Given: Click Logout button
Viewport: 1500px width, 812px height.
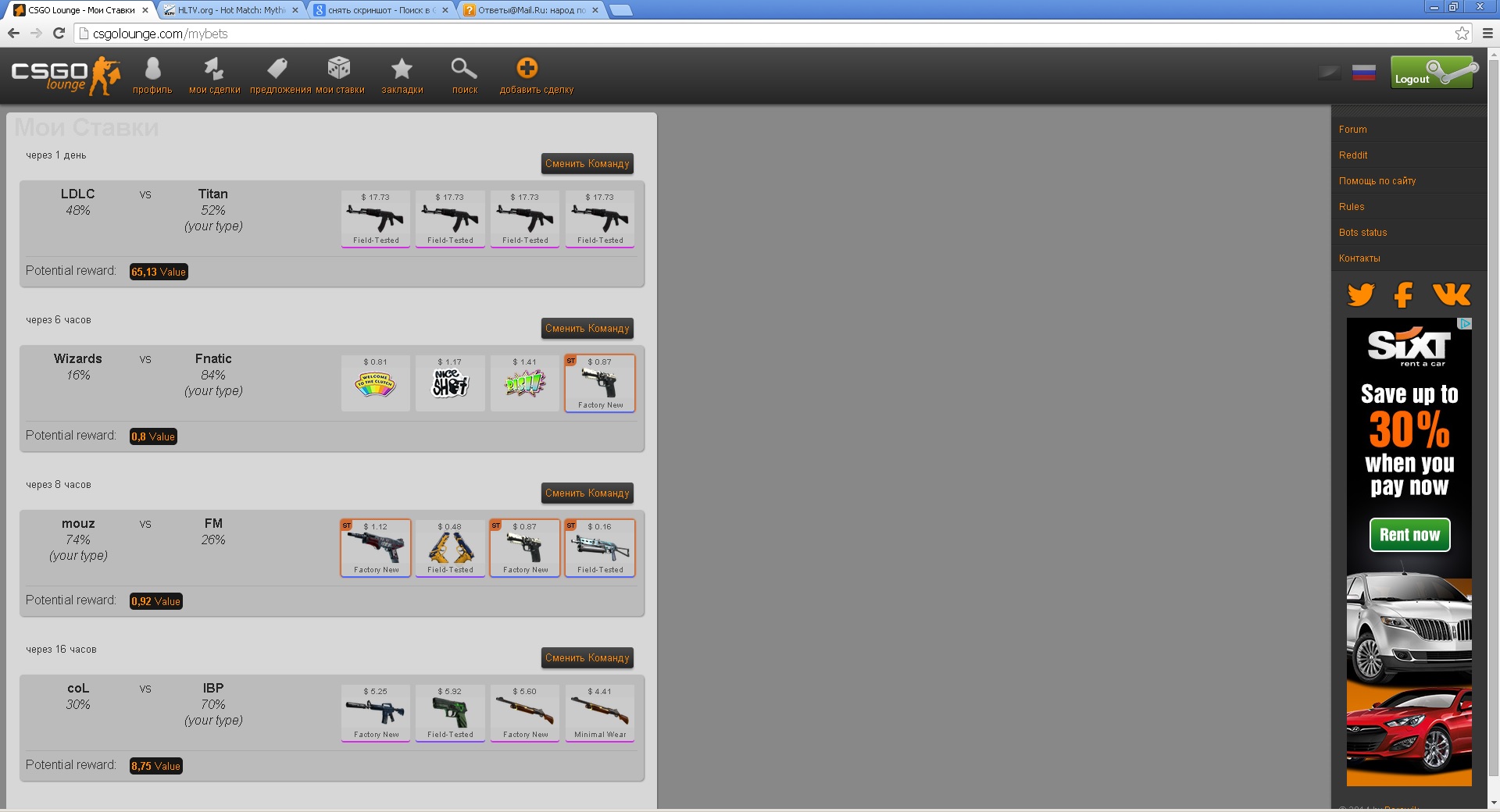Looking at the screenshot, I should coord(1433,73).
